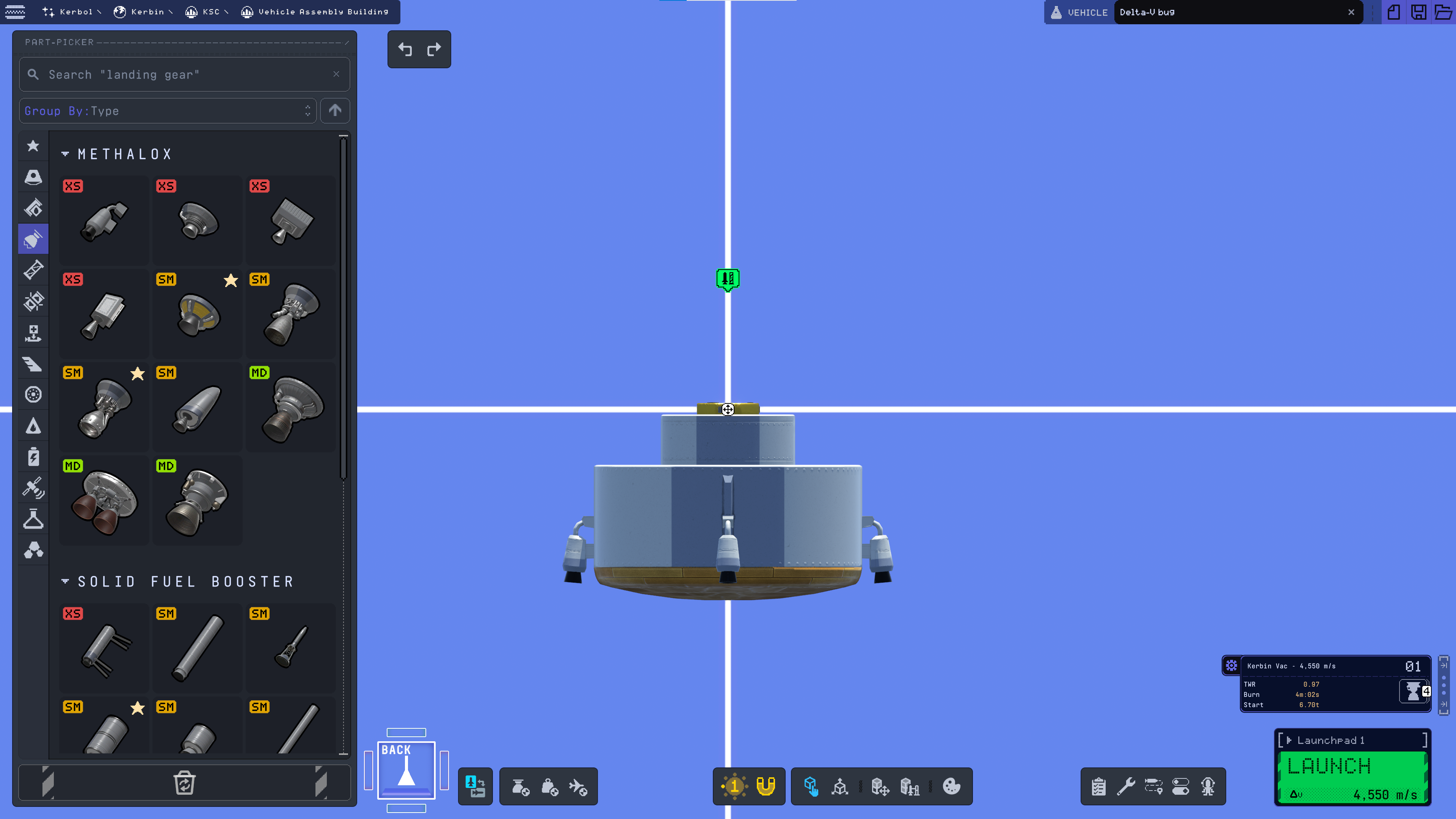The height and width of the screenshot is (819, 1456).
Task: Open the Structural trusses category icon
Action: (33, 270)
